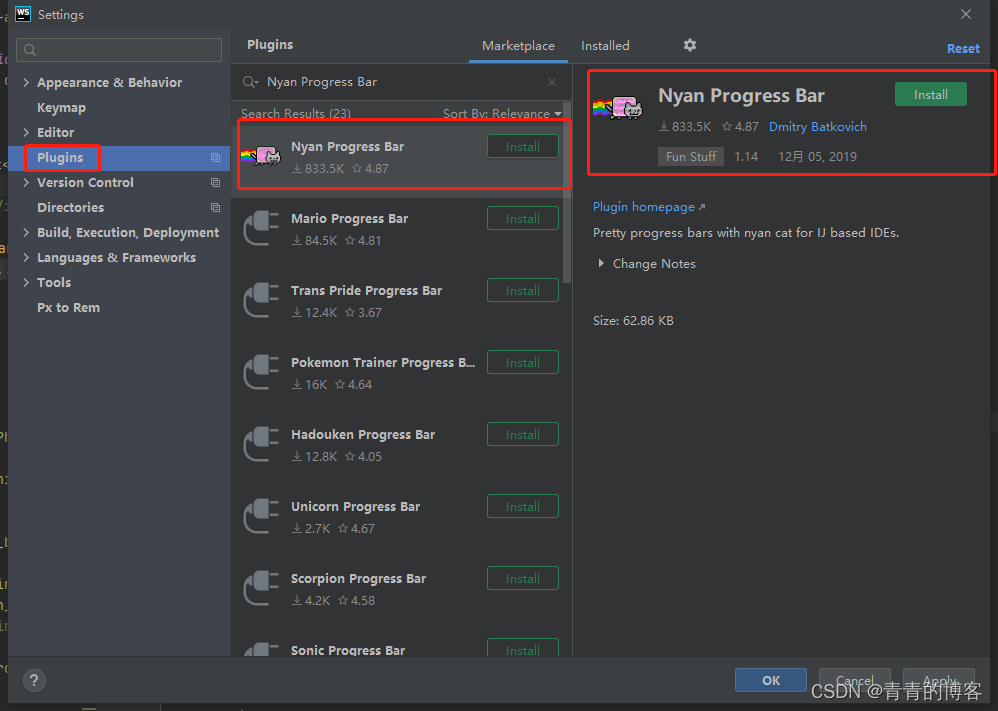Select Sonic Progress Bar result title
Image resolution: width=998 pixels, height=711 pixels.
point(348,650)
